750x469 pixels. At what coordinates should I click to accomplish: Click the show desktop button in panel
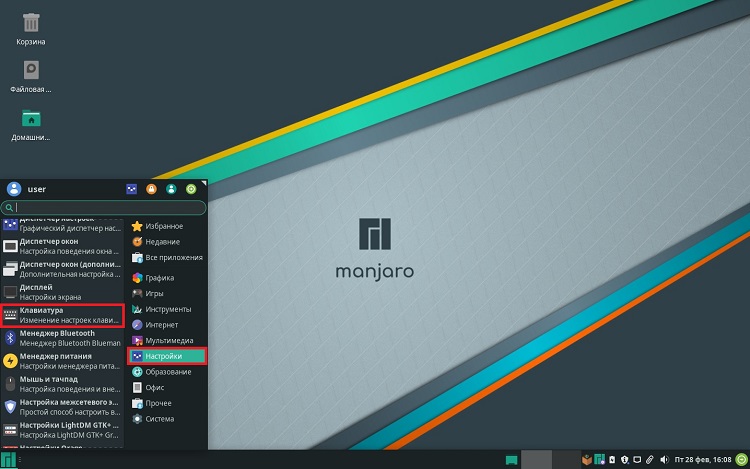(510, 460)
